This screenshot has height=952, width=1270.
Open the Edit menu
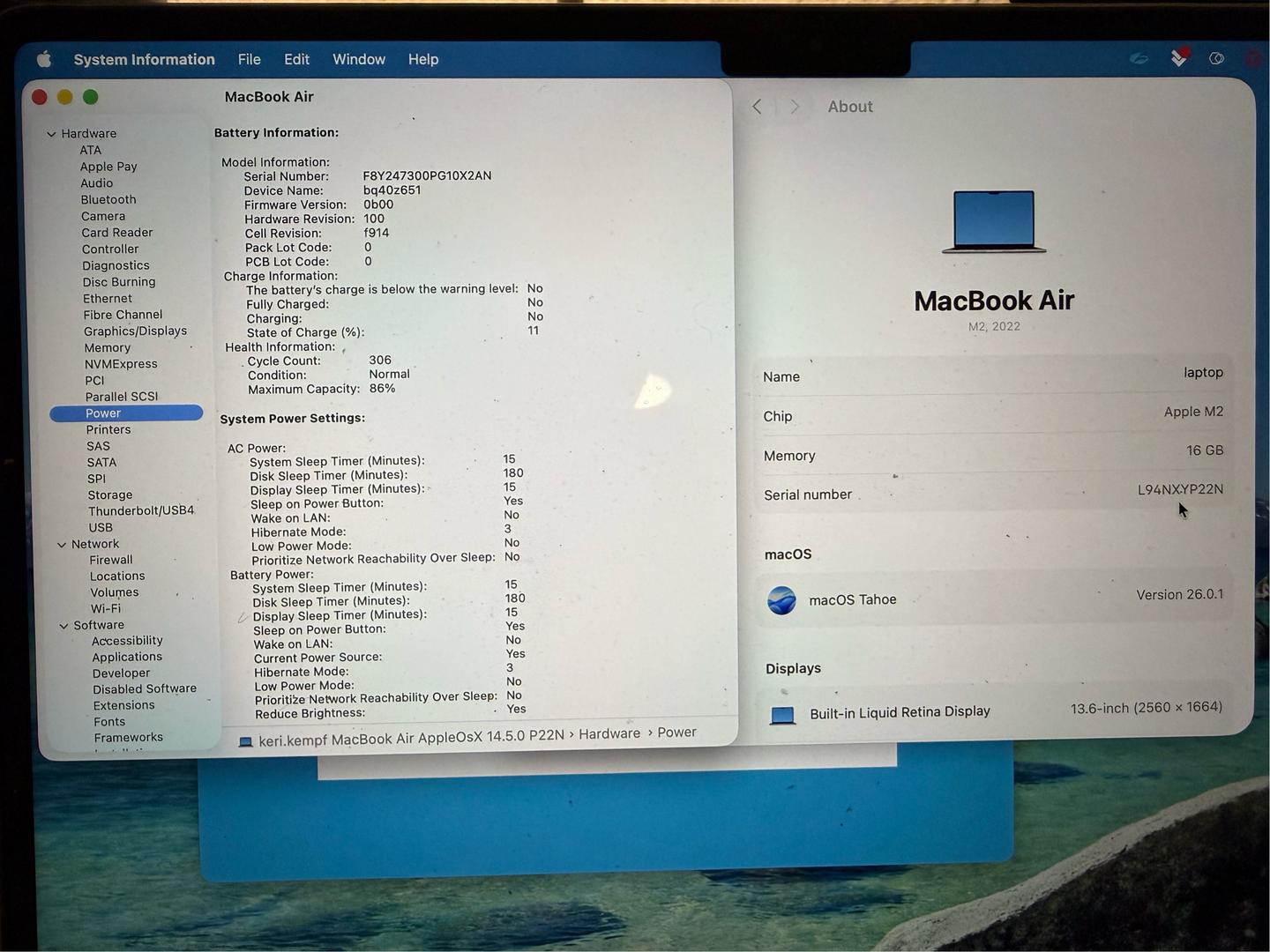[296, 59]
